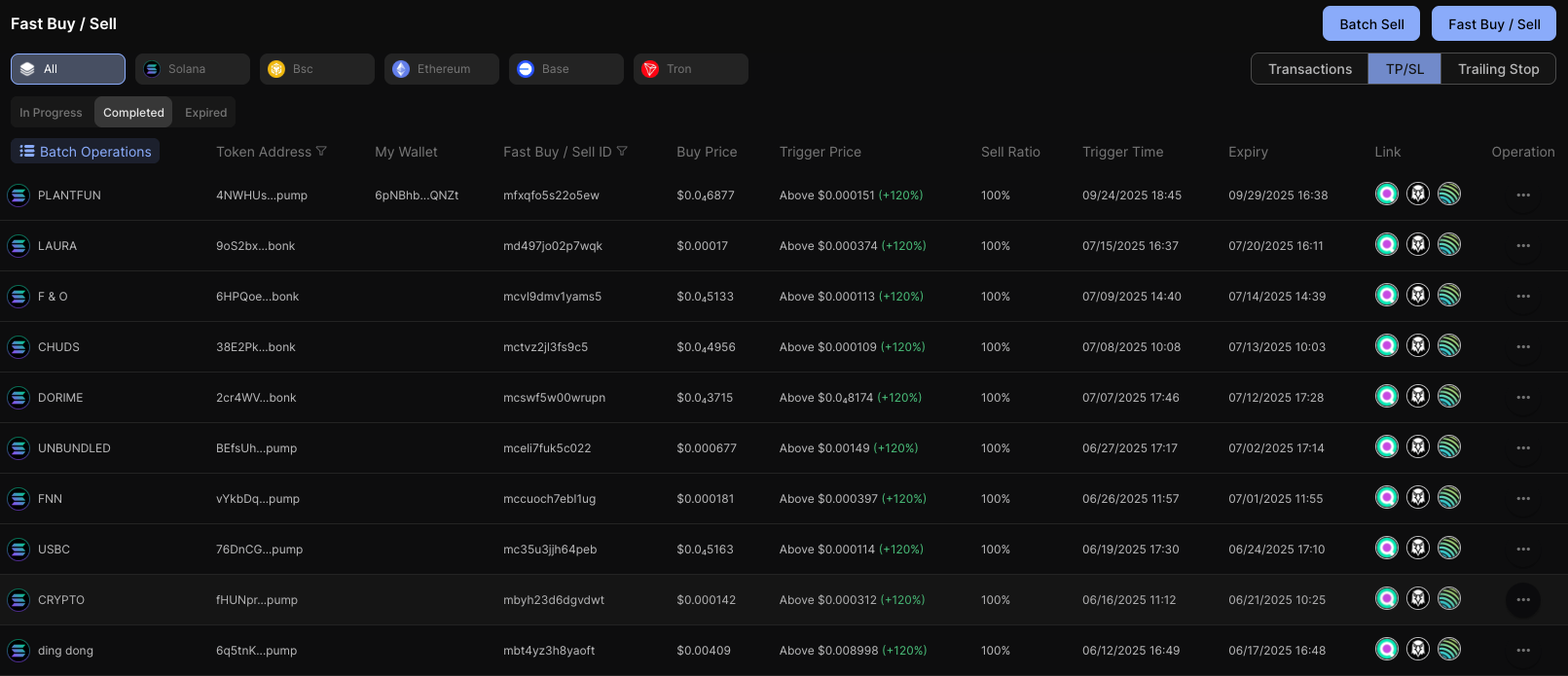Image resolution: width=1568 pixels, height=676 pixels.
Task: Filter orders by Base chain
Action: [x=566, y=69]
